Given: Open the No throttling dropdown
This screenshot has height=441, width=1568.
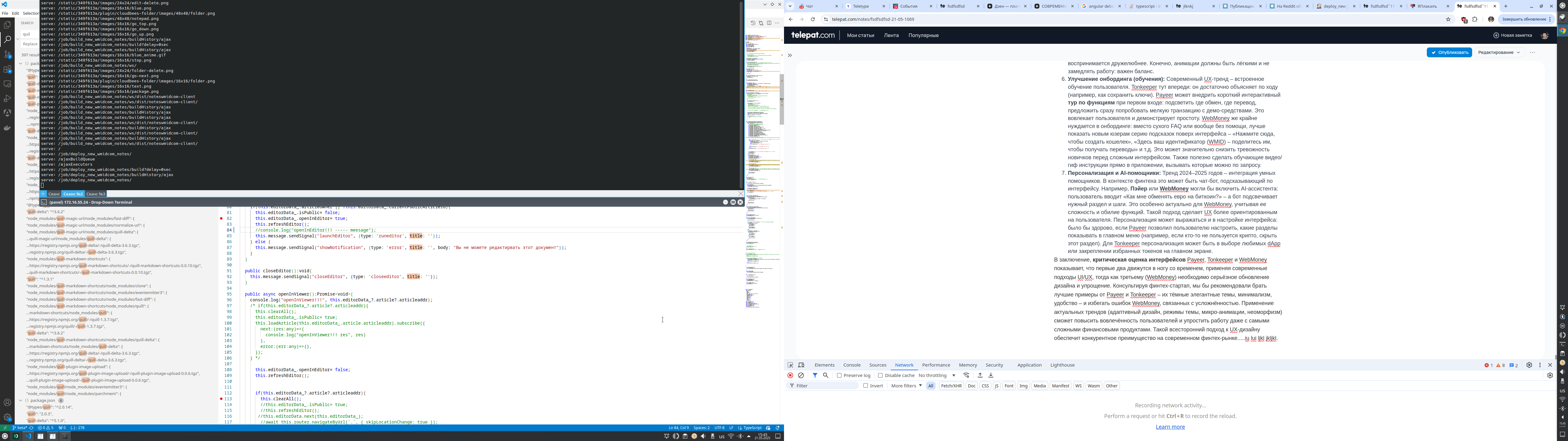Looking at the screenshot, I should [937, 376].
